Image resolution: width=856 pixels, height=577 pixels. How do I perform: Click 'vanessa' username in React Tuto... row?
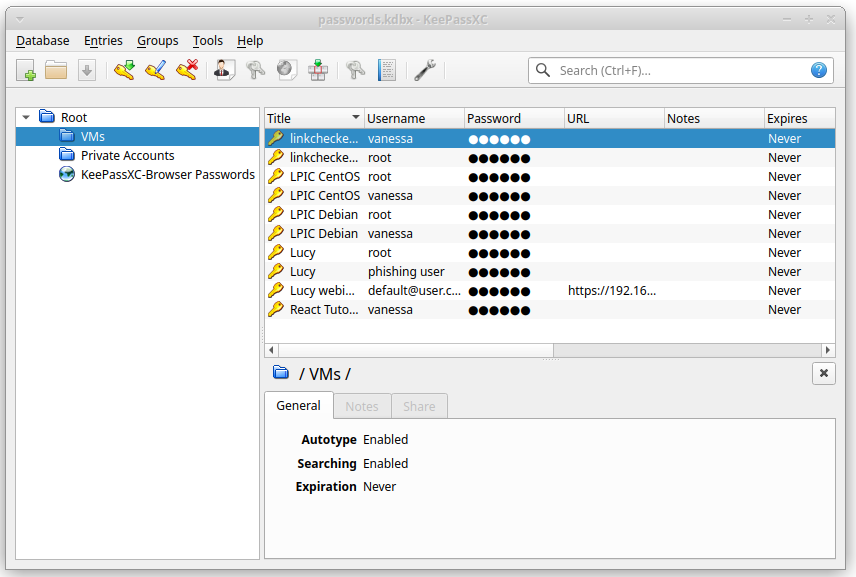pos(390,310)
